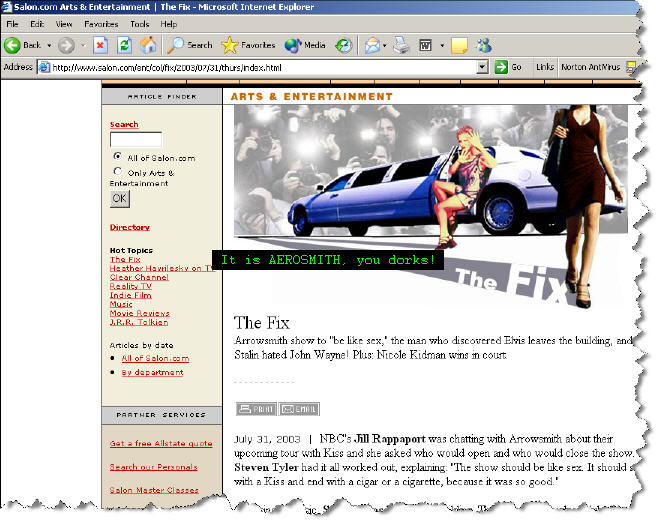Click the page icon in Address bar

(x=44, y=67)
